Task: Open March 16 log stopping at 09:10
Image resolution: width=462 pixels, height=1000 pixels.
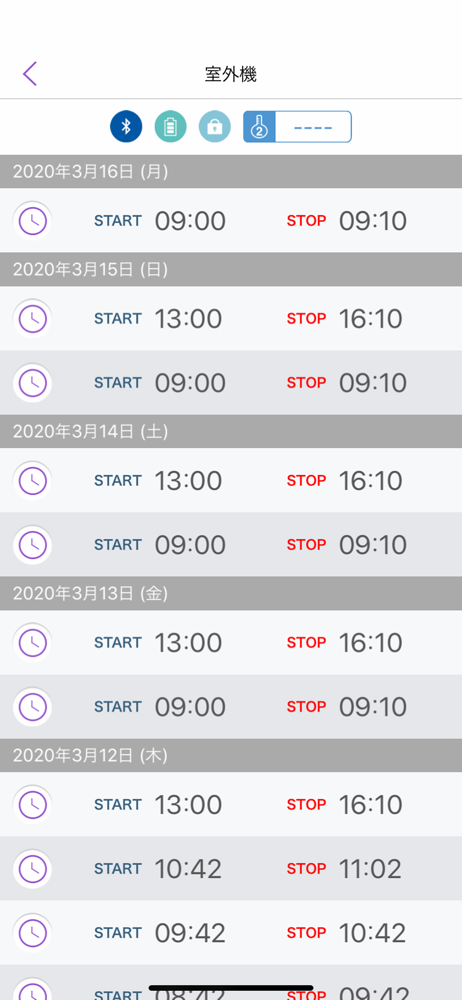Action: tap(231, 221)
